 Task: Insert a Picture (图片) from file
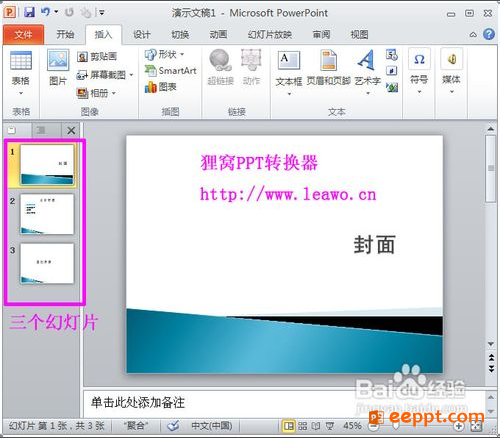pos(58,60)
